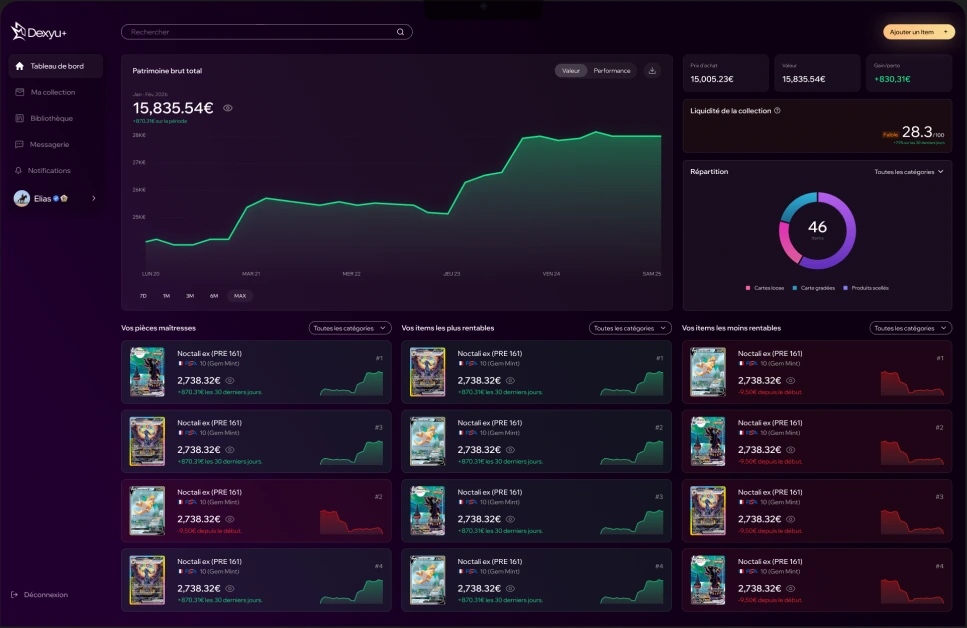Screen dimensions: 967x628
Task: Open category dropdown for Vos pièces maîtresses
Action: (350, 328)
